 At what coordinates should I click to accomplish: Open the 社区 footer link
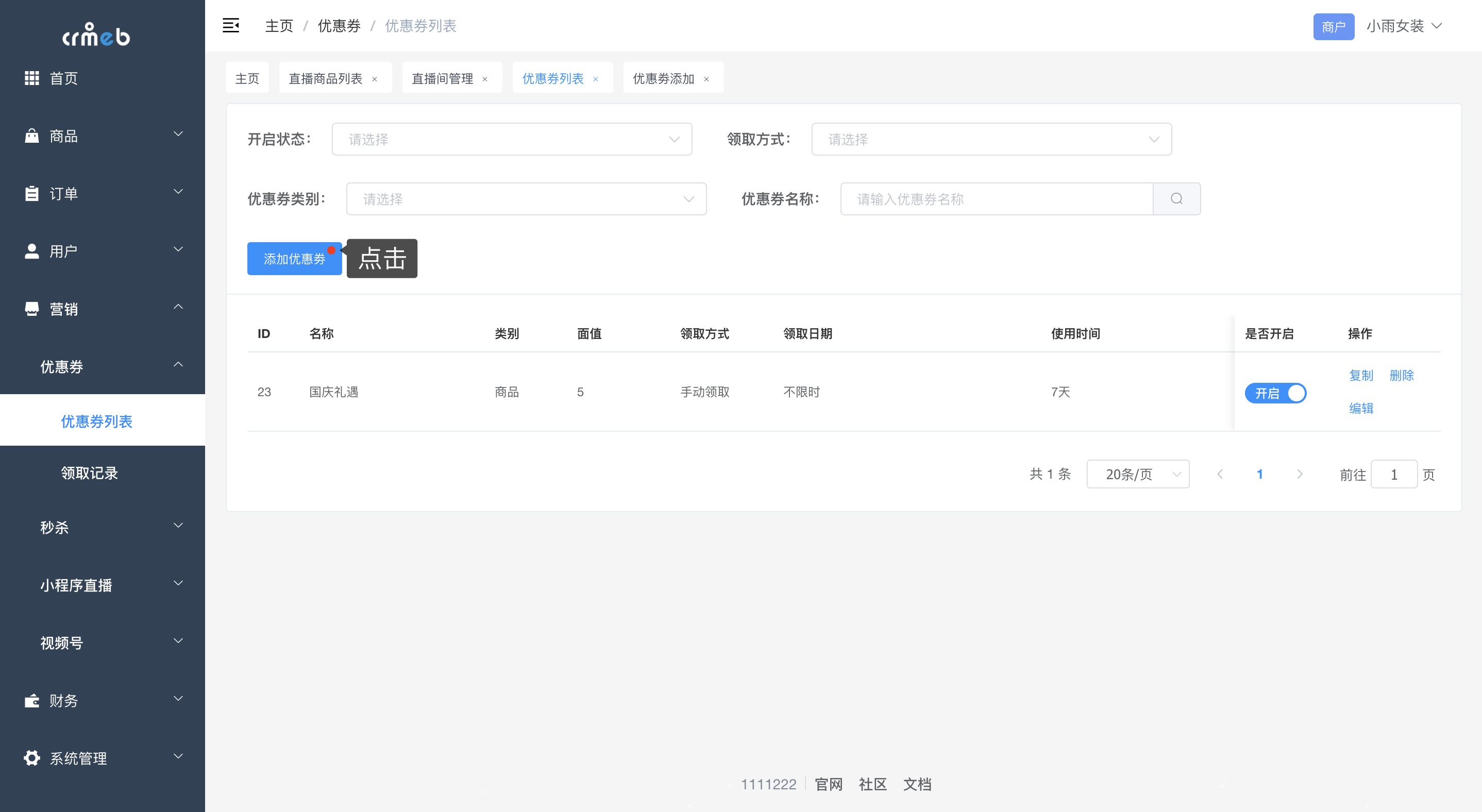click(873, 784)
